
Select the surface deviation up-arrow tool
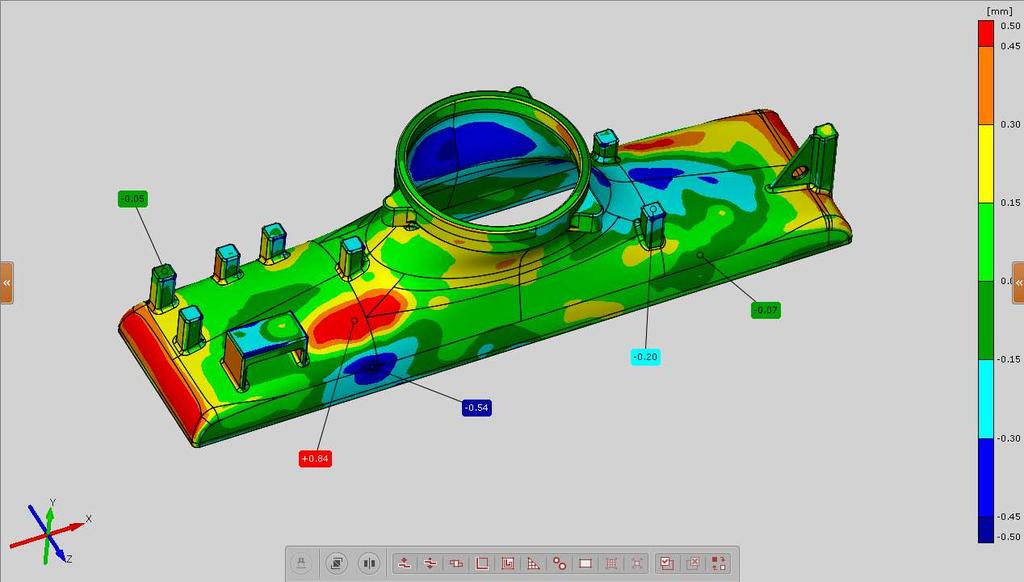click(x=404, y=562)
